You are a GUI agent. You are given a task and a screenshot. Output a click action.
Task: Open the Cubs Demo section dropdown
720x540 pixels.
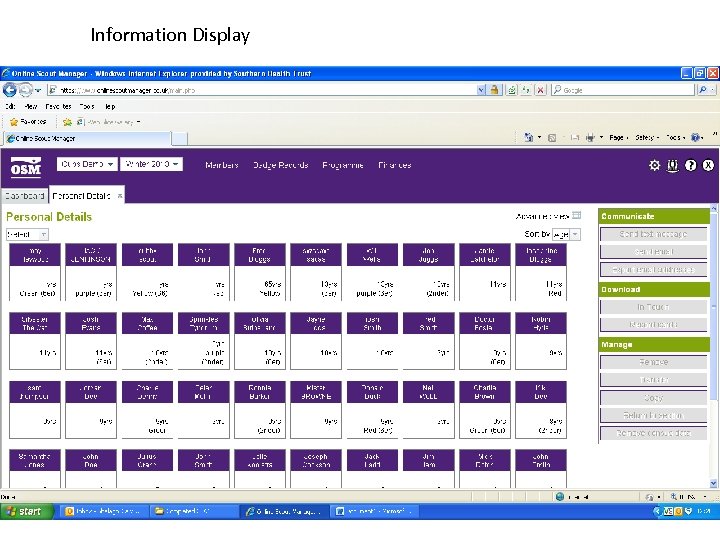[x=87, y=164]
